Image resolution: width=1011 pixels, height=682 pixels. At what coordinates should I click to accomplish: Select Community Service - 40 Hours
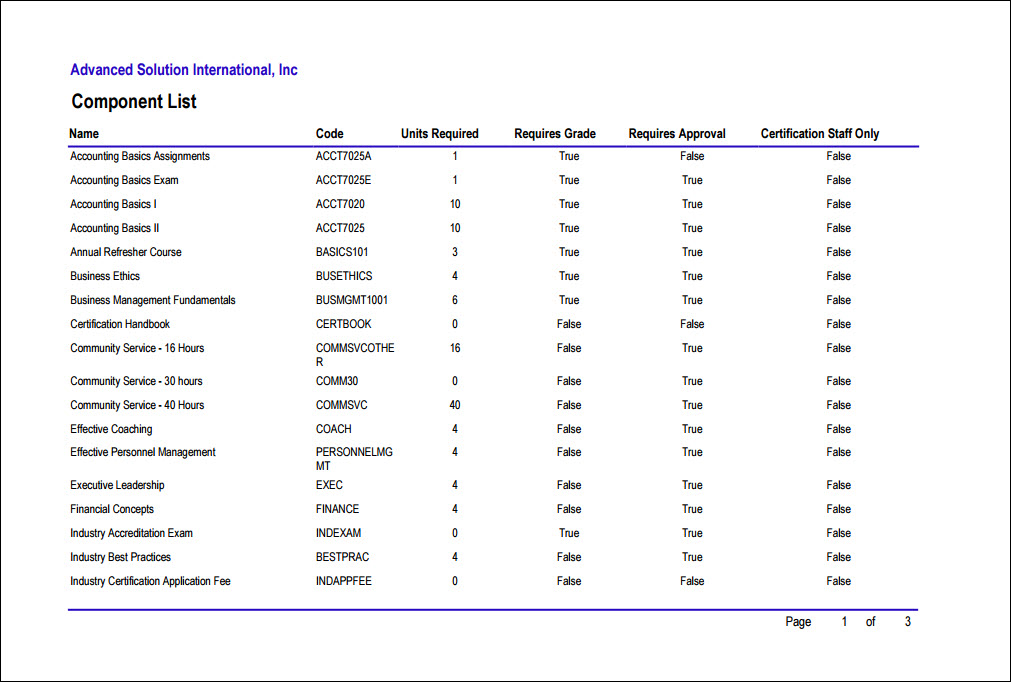coord(137,404)
